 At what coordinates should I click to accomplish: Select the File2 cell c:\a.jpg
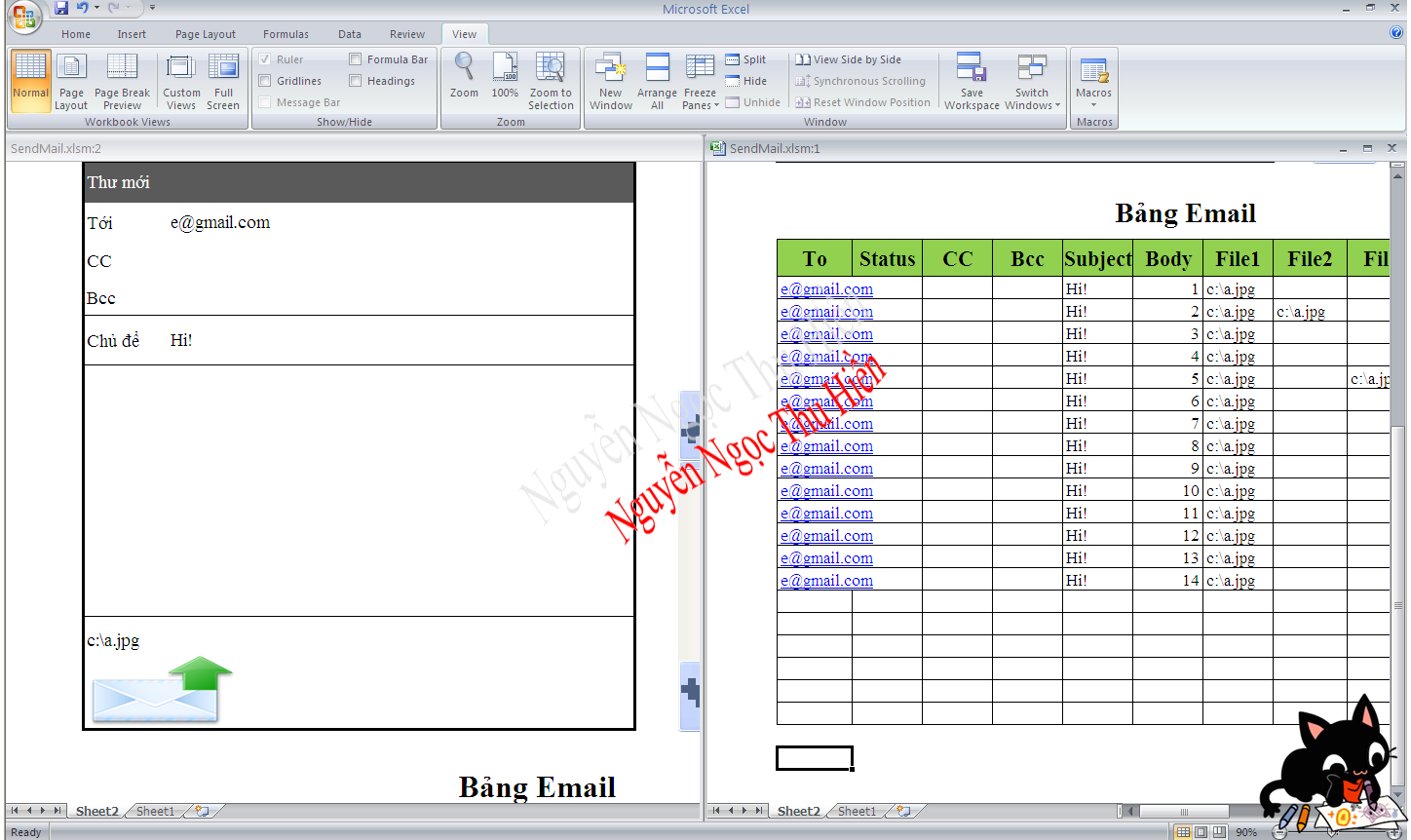tap(1310, 312)
